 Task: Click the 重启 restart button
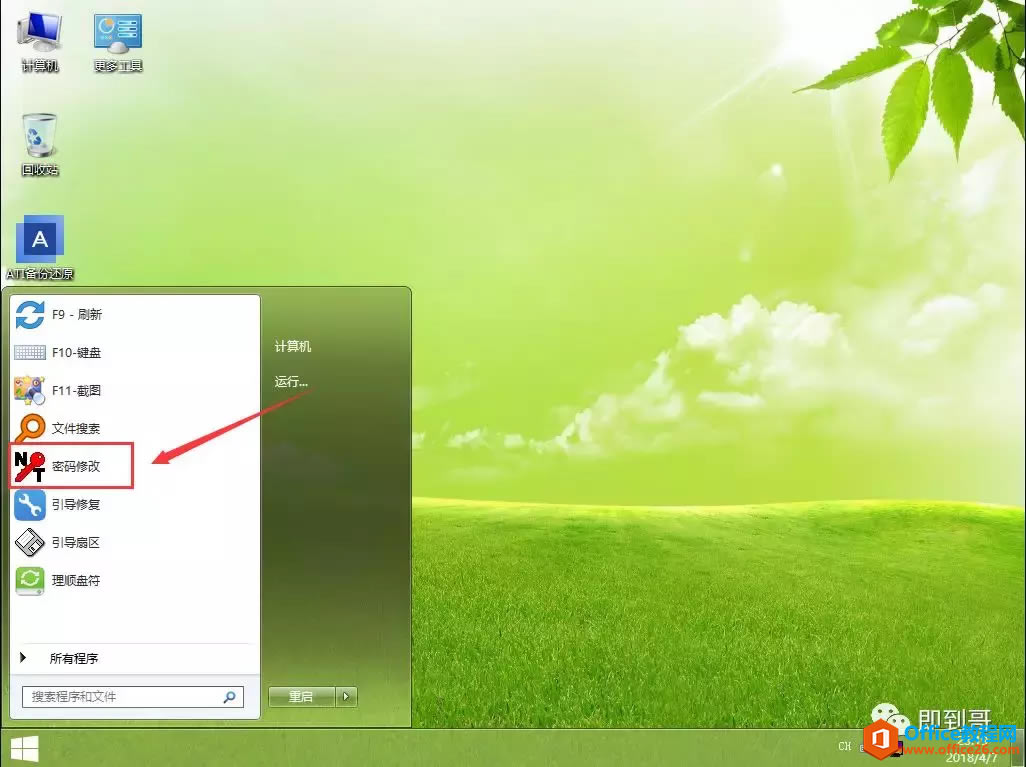point(301,697)
